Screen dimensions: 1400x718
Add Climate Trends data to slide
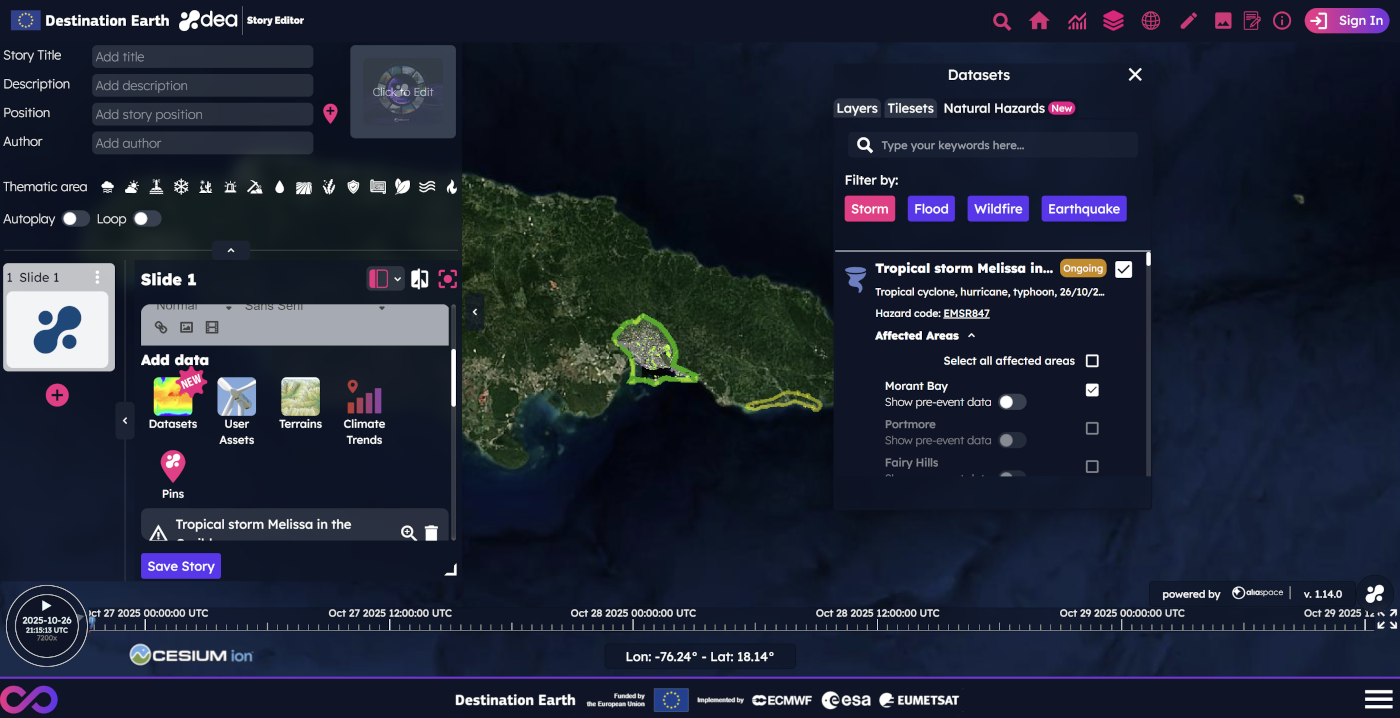click(x=364, y=398)
